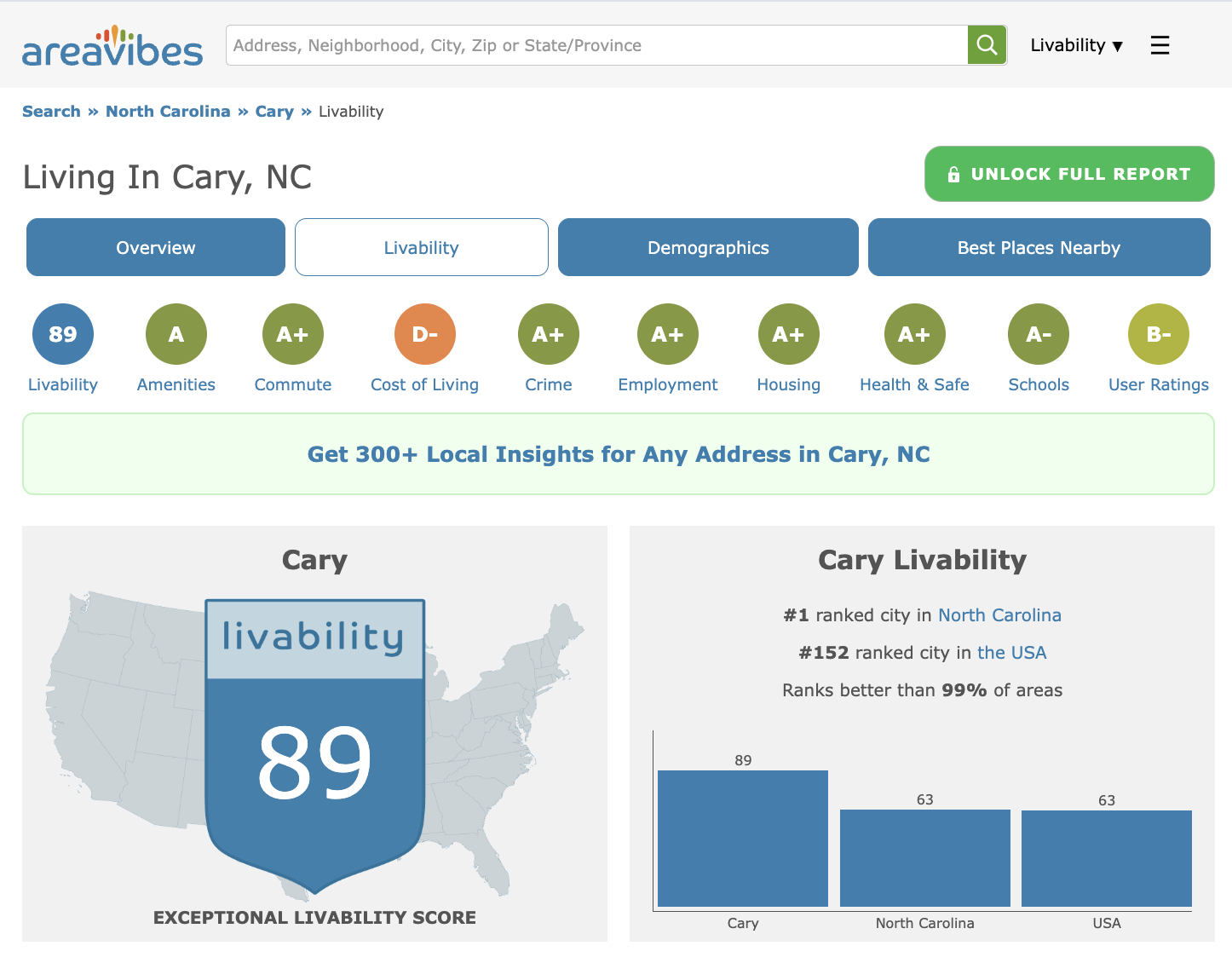Viewport: 1232px width, 963px height.
Task: Click 'Ranks better than 99% of areas' text
Action: 923,690
